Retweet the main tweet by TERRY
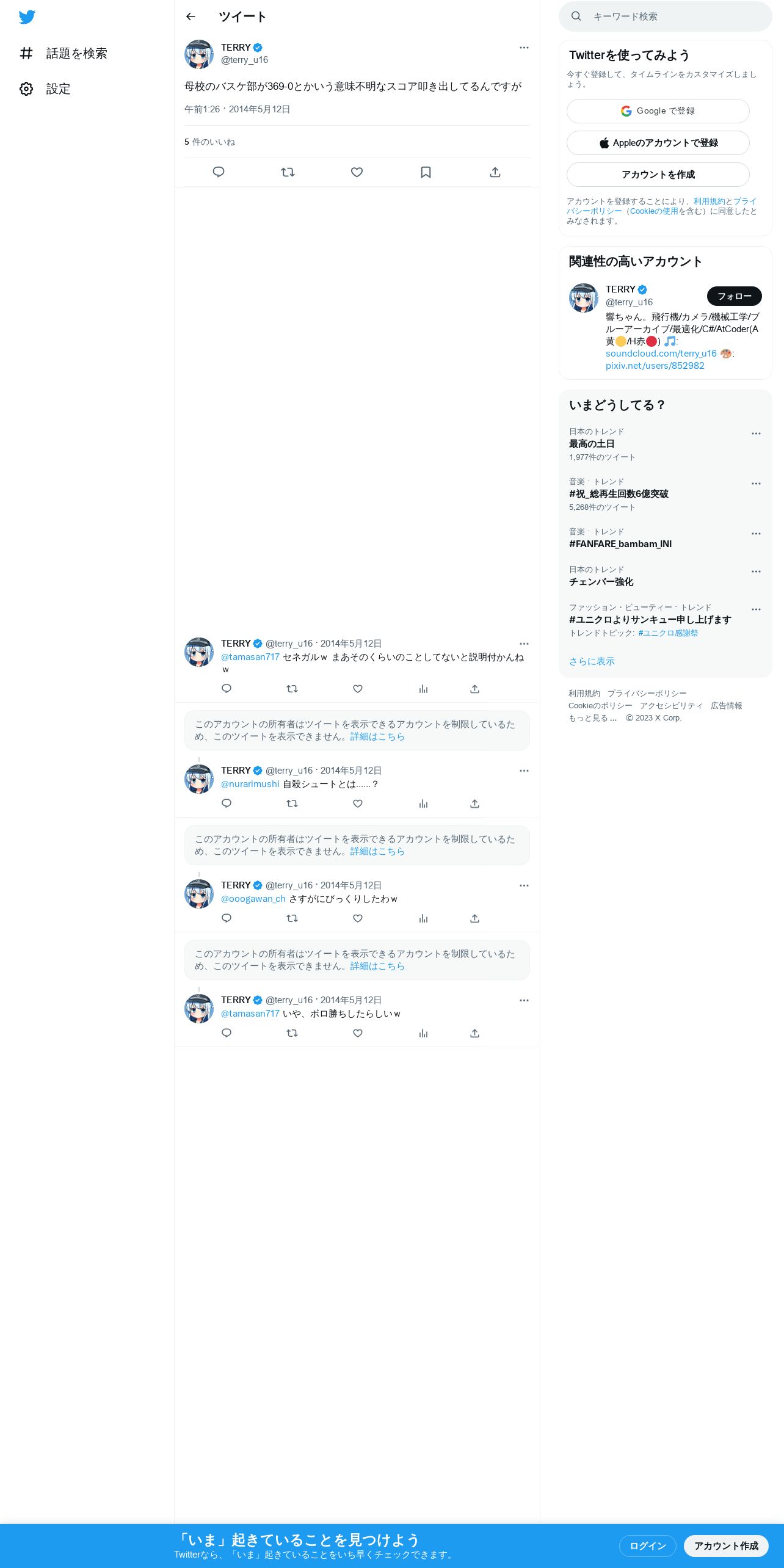Viewport: 784px width, 1568px height. 288,172
